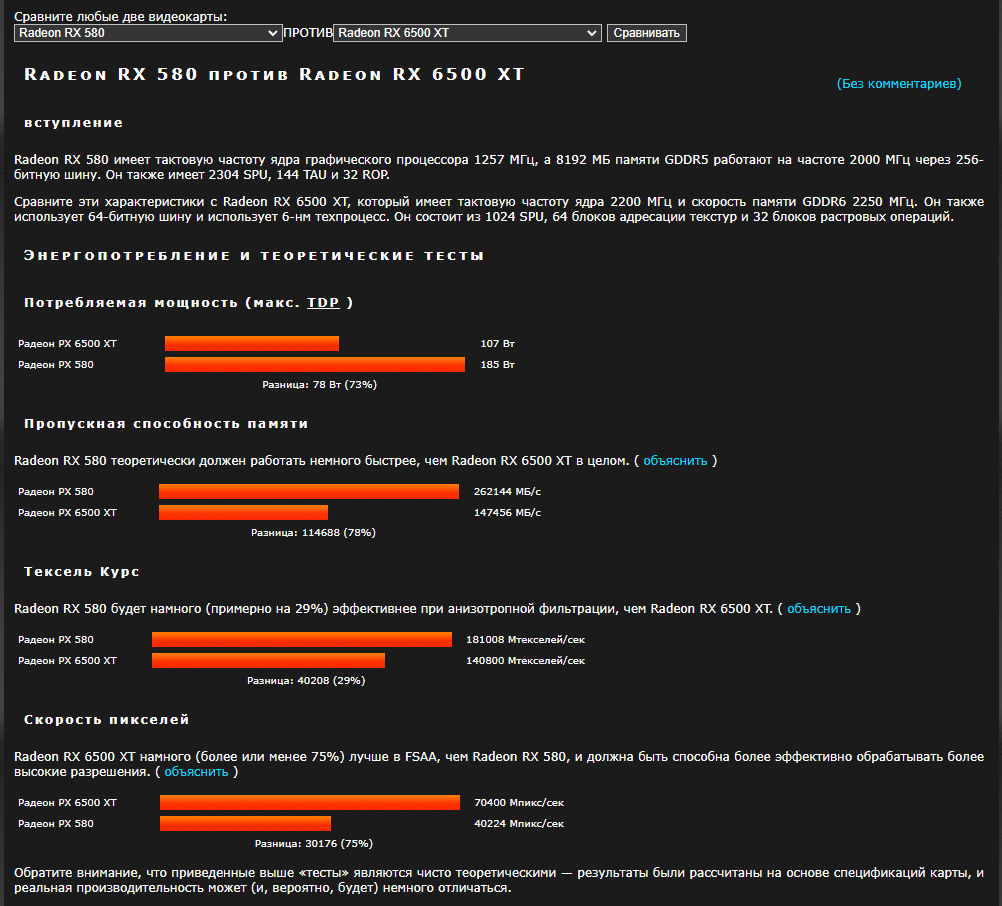Select the title 'Radeon RX 580 против Radeon RX 6500 XT'
The image size is (1002, 906).
point(274,75)
